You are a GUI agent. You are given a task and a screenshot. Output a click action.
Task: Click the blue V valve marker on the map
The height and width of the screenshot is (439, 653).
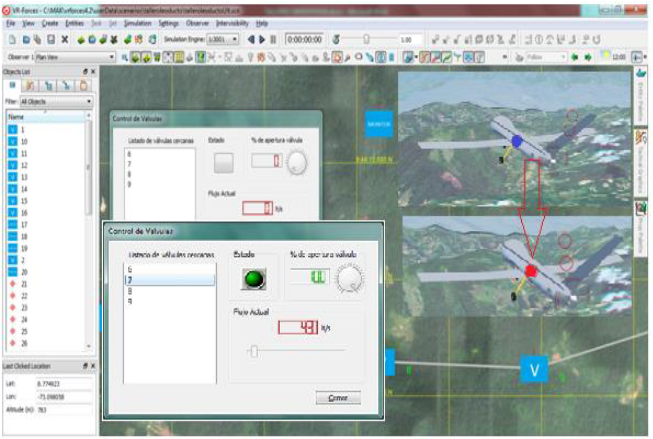click(534, 369)
